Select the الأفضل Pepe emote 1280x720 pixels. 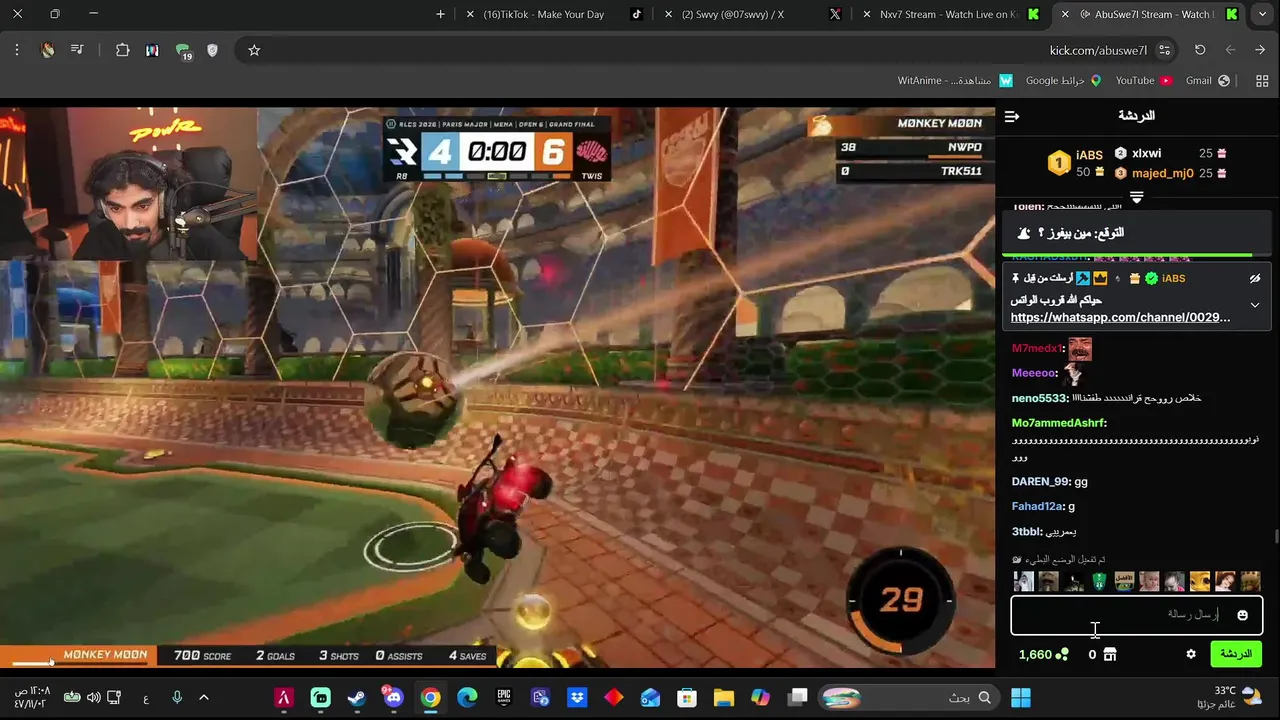pyautogui.click(x=1124, y=581)
